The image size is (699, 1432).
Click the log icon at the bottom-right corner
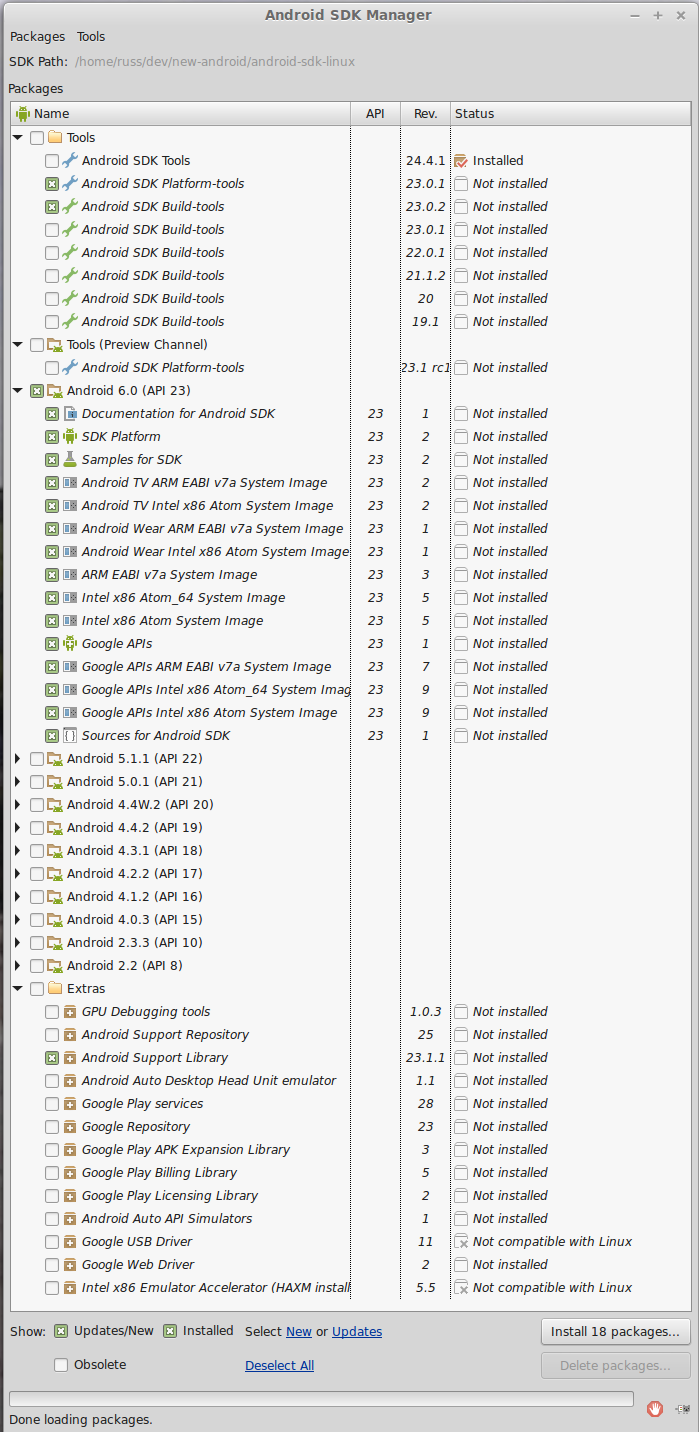[x=683, y=1408]
